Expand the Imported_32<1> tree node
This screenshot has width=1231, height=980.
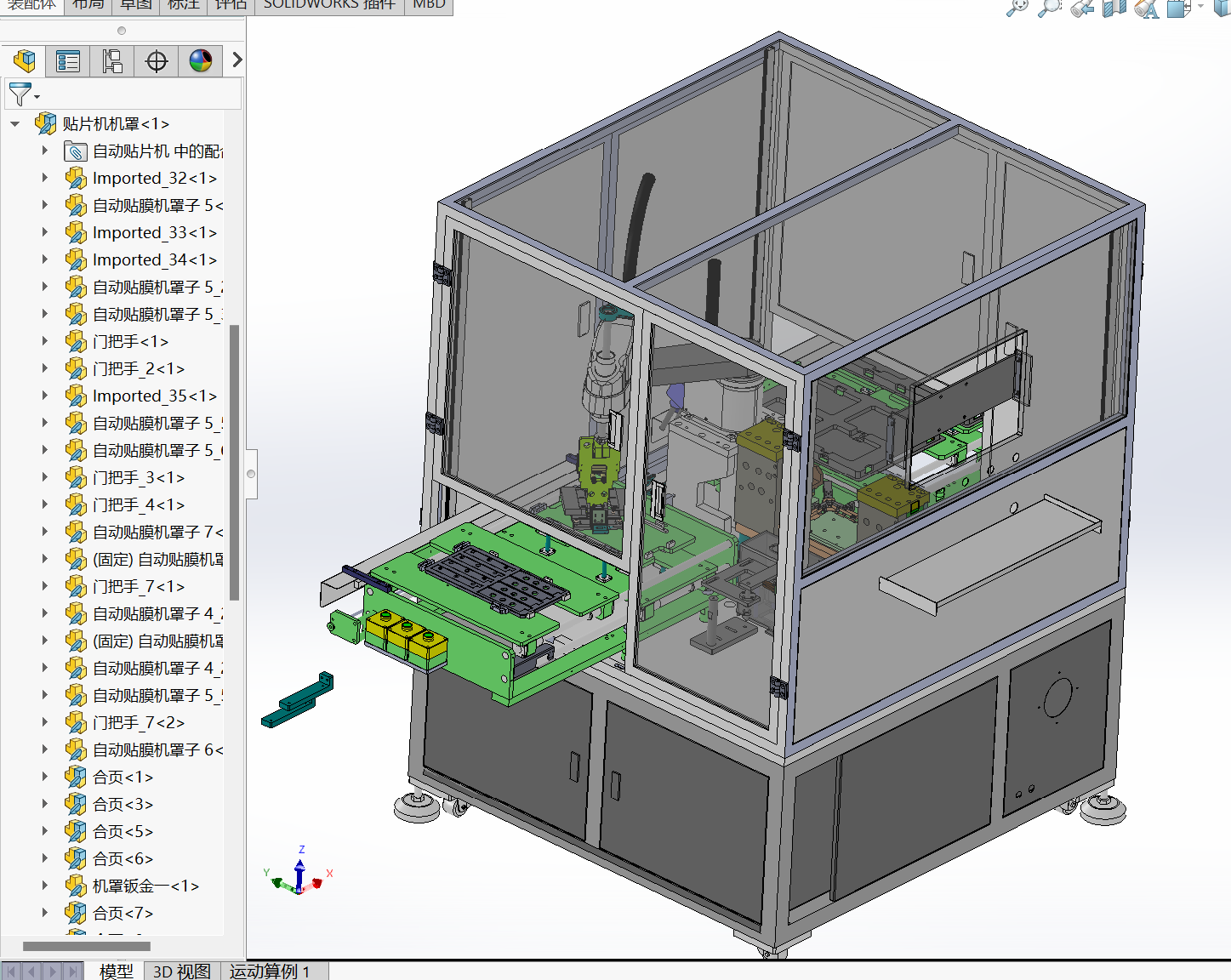coord(45,178)
